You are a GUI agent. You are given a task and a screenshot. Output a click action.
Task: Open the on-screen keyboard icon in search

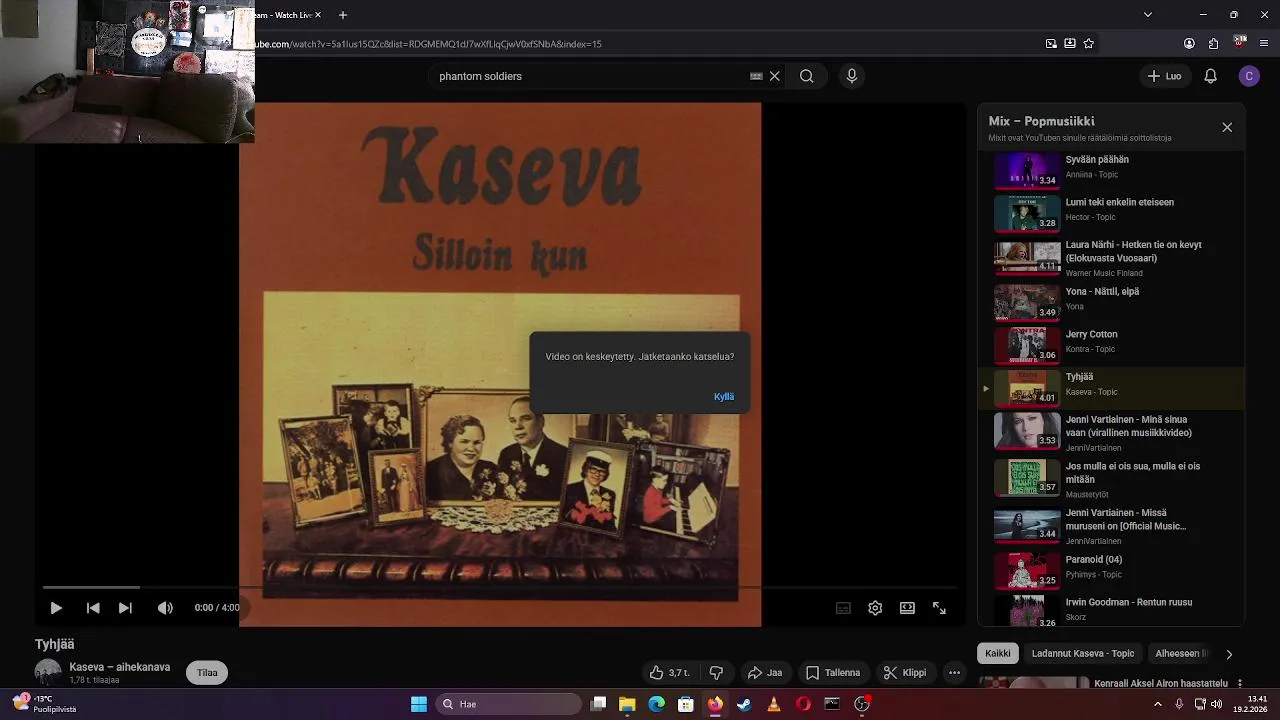click(x=756, y=76)
